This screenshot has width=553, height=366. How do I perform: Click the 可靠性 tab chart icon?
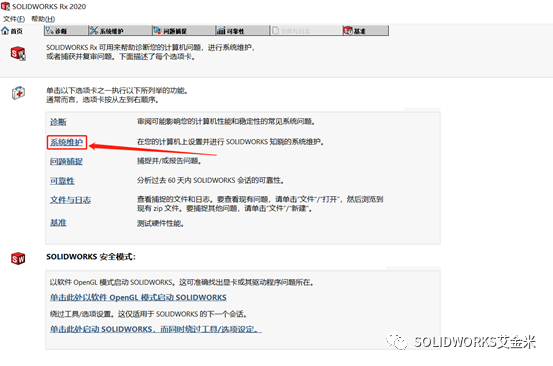point(221,31)
